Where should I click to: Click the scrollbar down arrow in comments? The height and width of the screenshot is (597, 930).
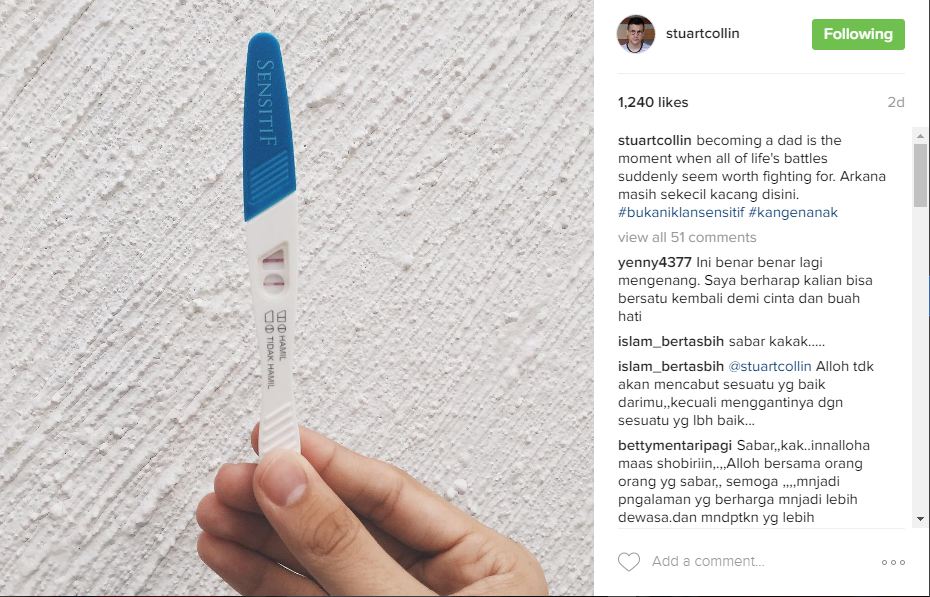pyautogui.click(x=921, y=519)
